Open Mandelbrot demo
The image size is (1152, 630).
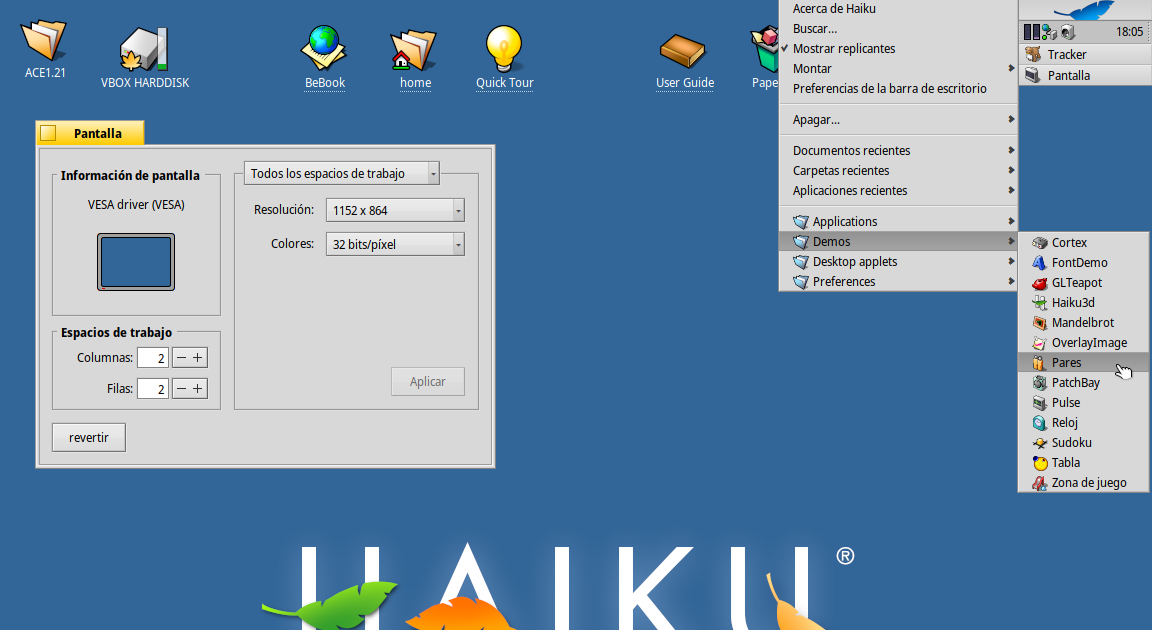[x=1080, y=322]
